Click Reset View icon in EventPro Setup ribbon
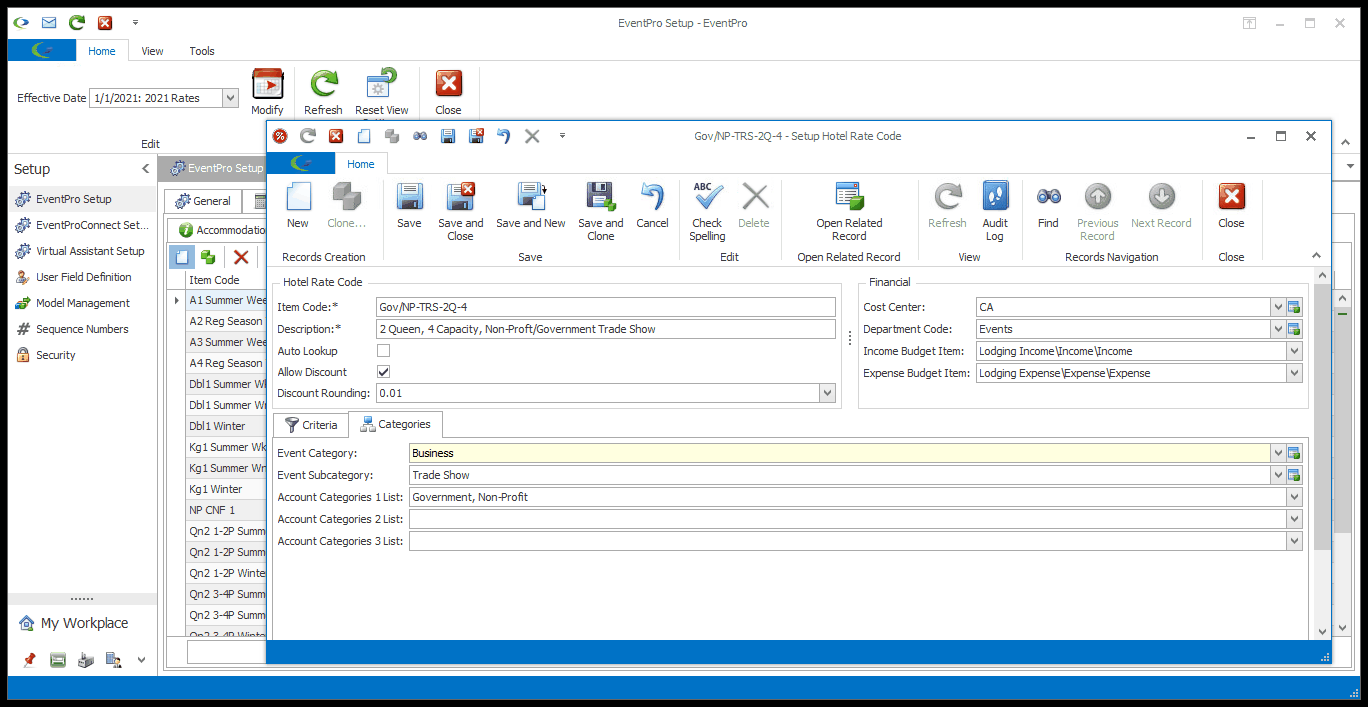The height and width of the screenshot is (707, 1368). click(381, 84)
